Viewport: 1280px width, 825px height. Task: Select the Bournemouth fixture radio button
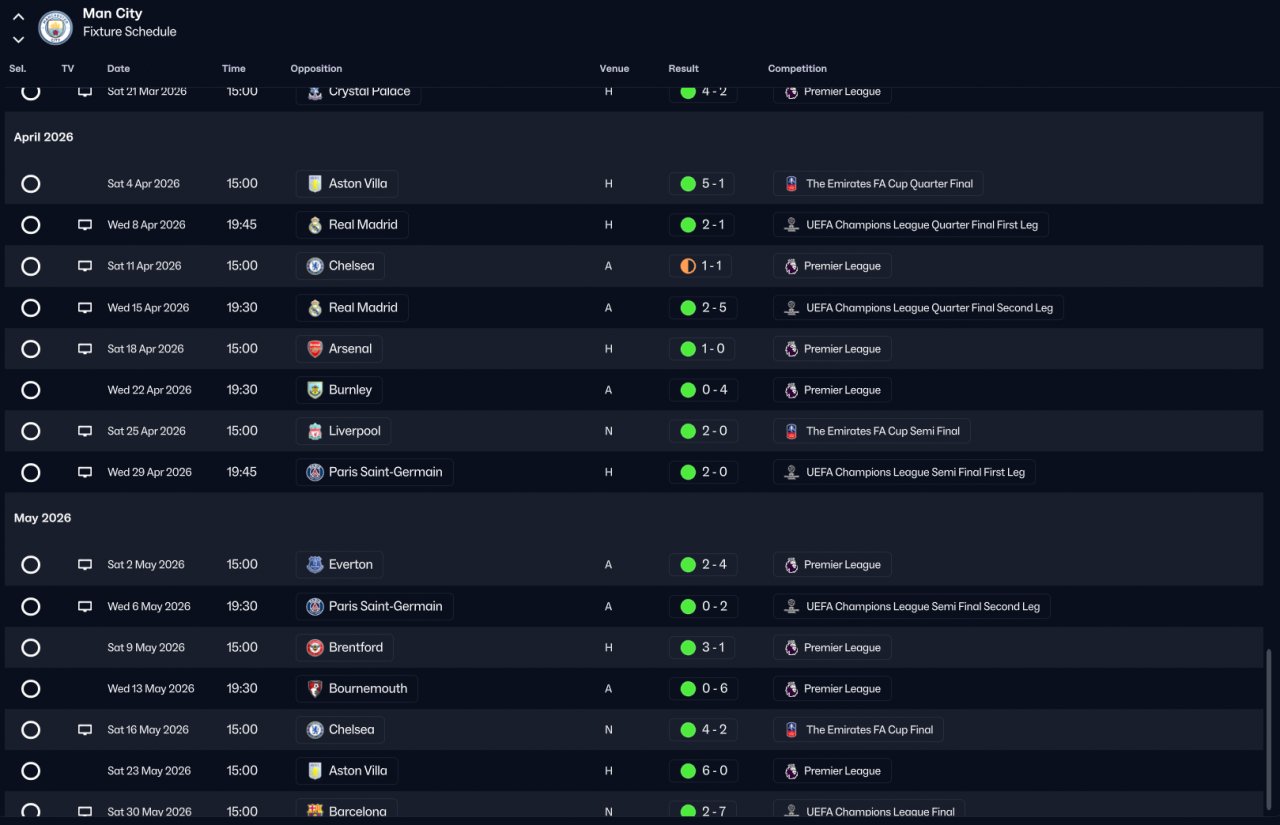(31, 689)
